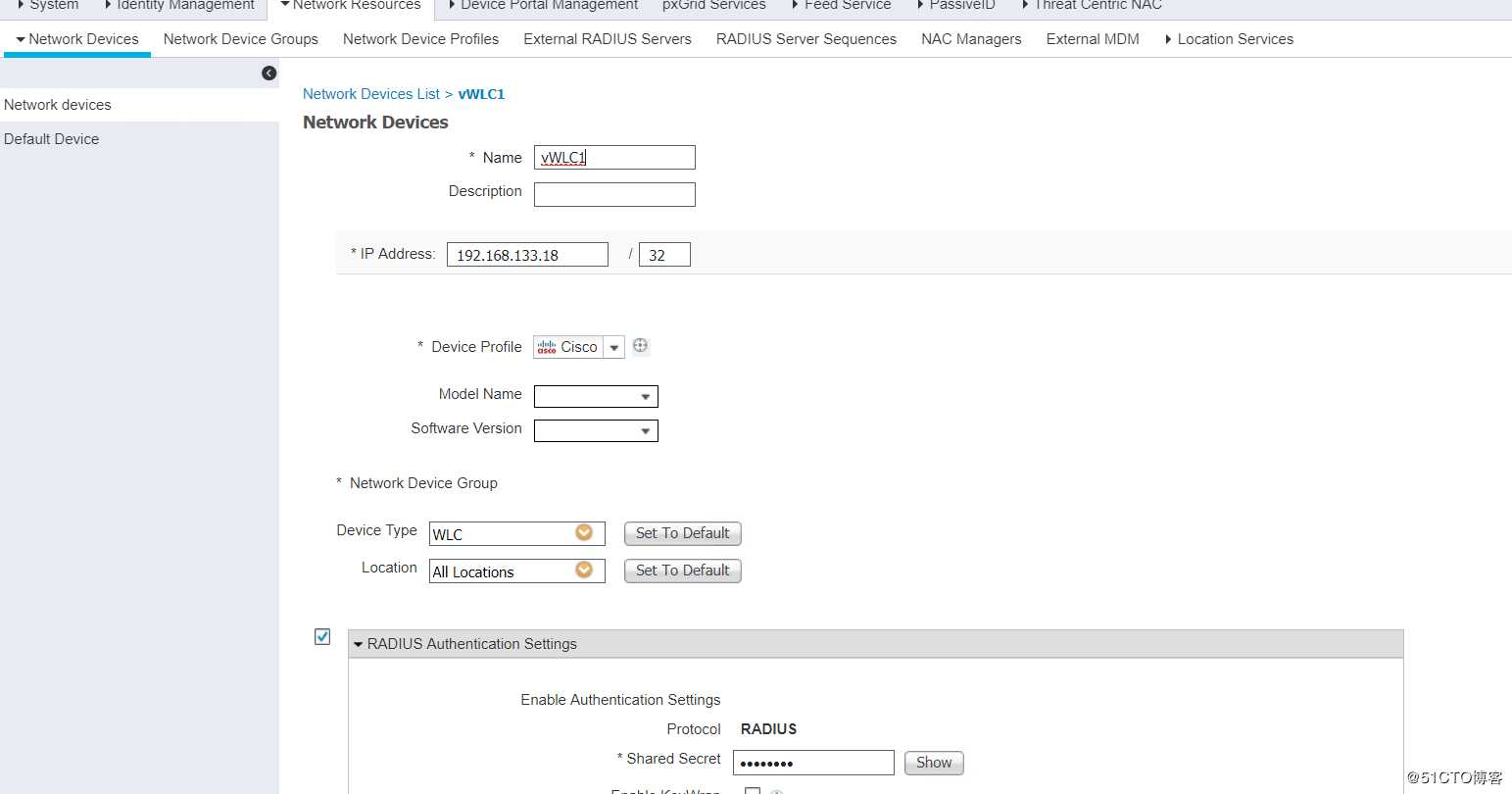Switch to the RADIUS Server Sequences tab

[806, 39]
